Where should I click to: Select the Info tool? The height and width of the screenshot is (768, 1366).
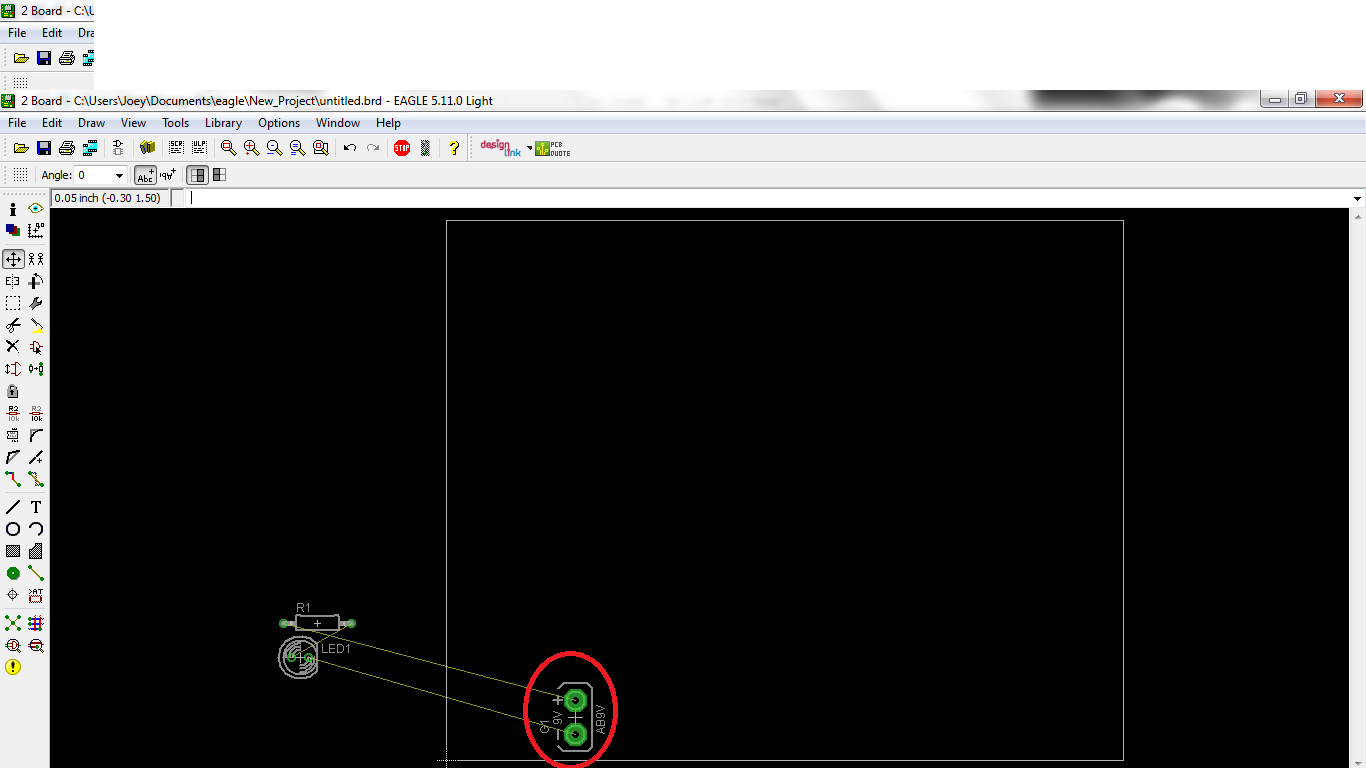[13, 209]
